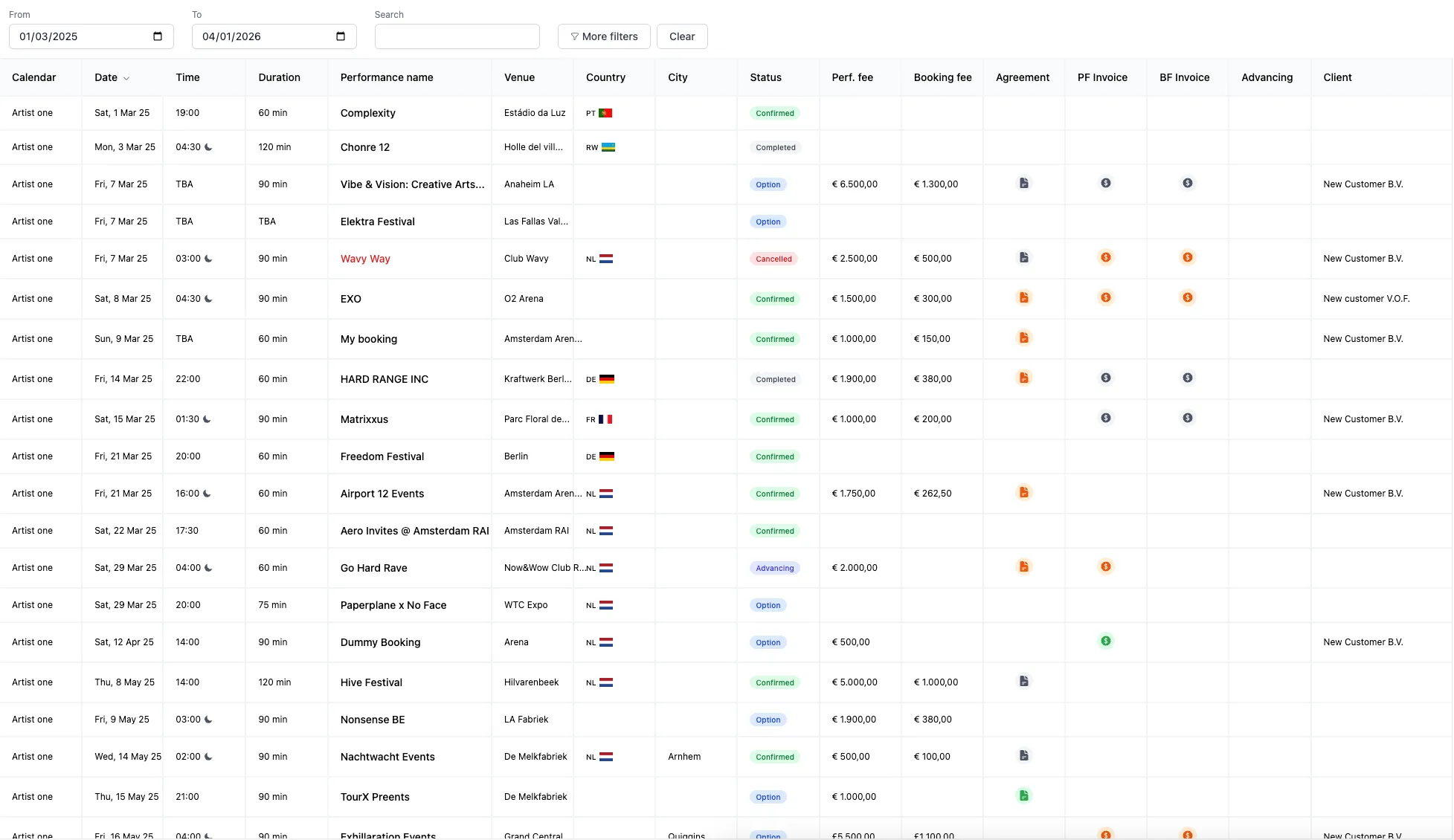Open the agreement document icon for Hive Festival
Screen dimensions: 1454x840
pos(1024,681)
